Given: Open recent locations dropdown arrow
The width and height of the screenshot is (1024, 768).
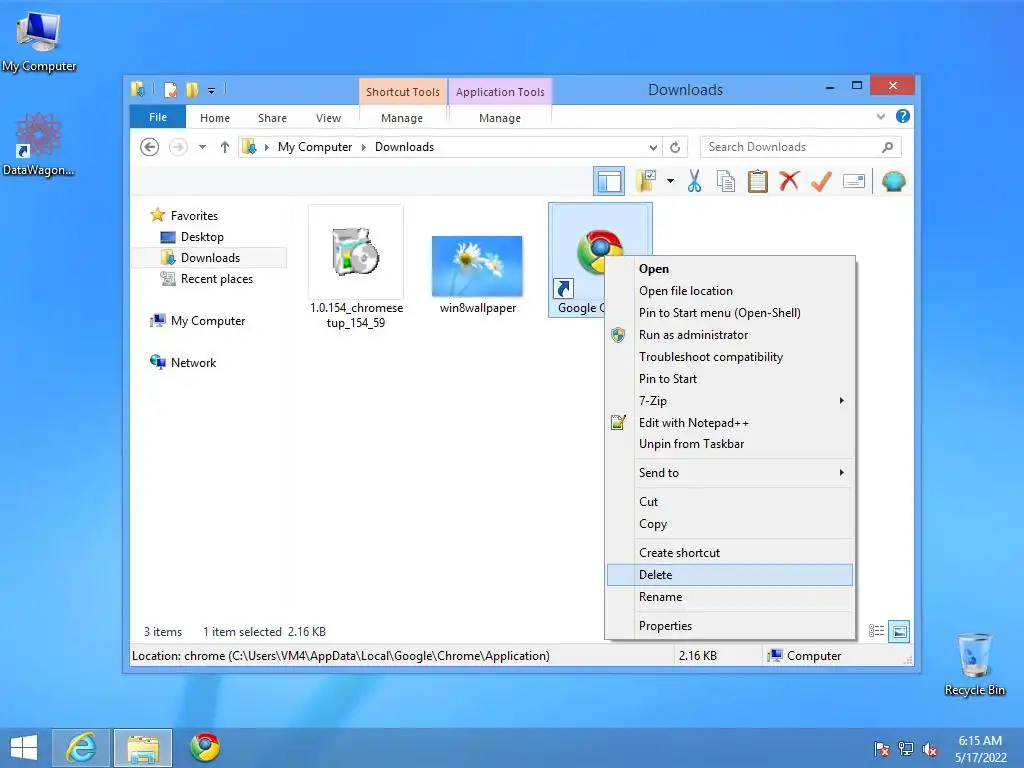Looking at the screenshot, I should 202,147.
